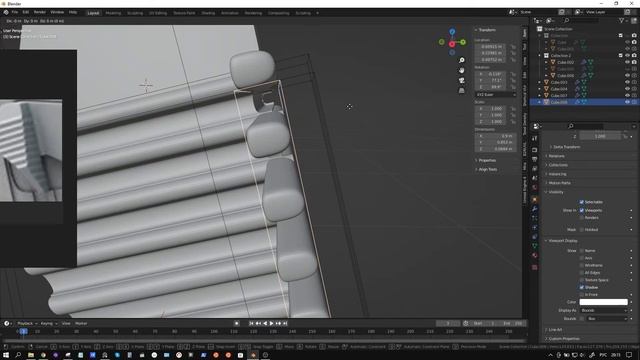Expand the Relations panel

[x=556, y=156]
